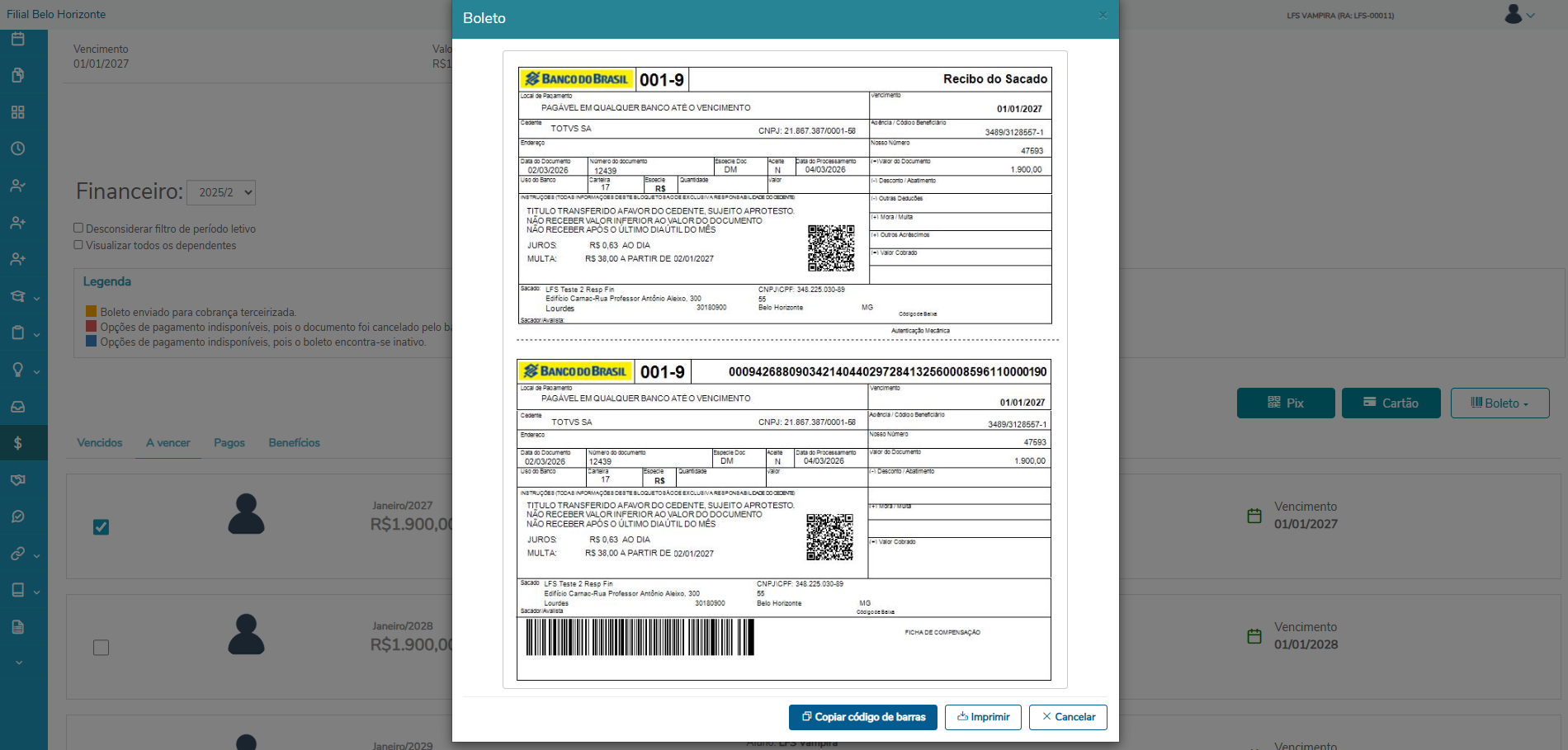Select the clock icon in the sidebar
The height and width of the screenshot is (750, 1568).
pos(18,149)
